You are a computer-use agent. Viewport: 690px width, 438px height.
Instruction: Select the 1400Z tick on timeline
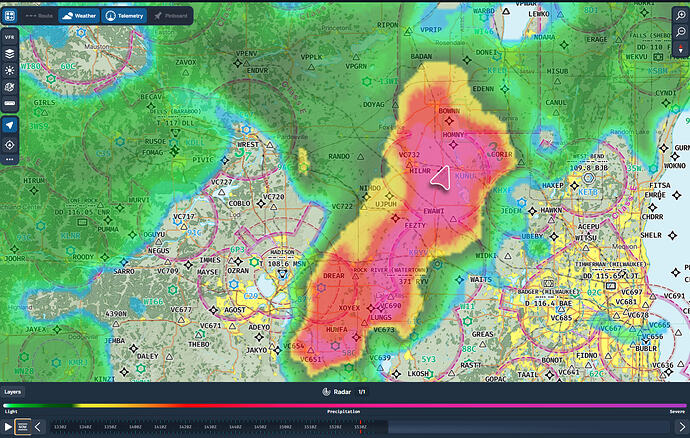click(x=135, y=427)
